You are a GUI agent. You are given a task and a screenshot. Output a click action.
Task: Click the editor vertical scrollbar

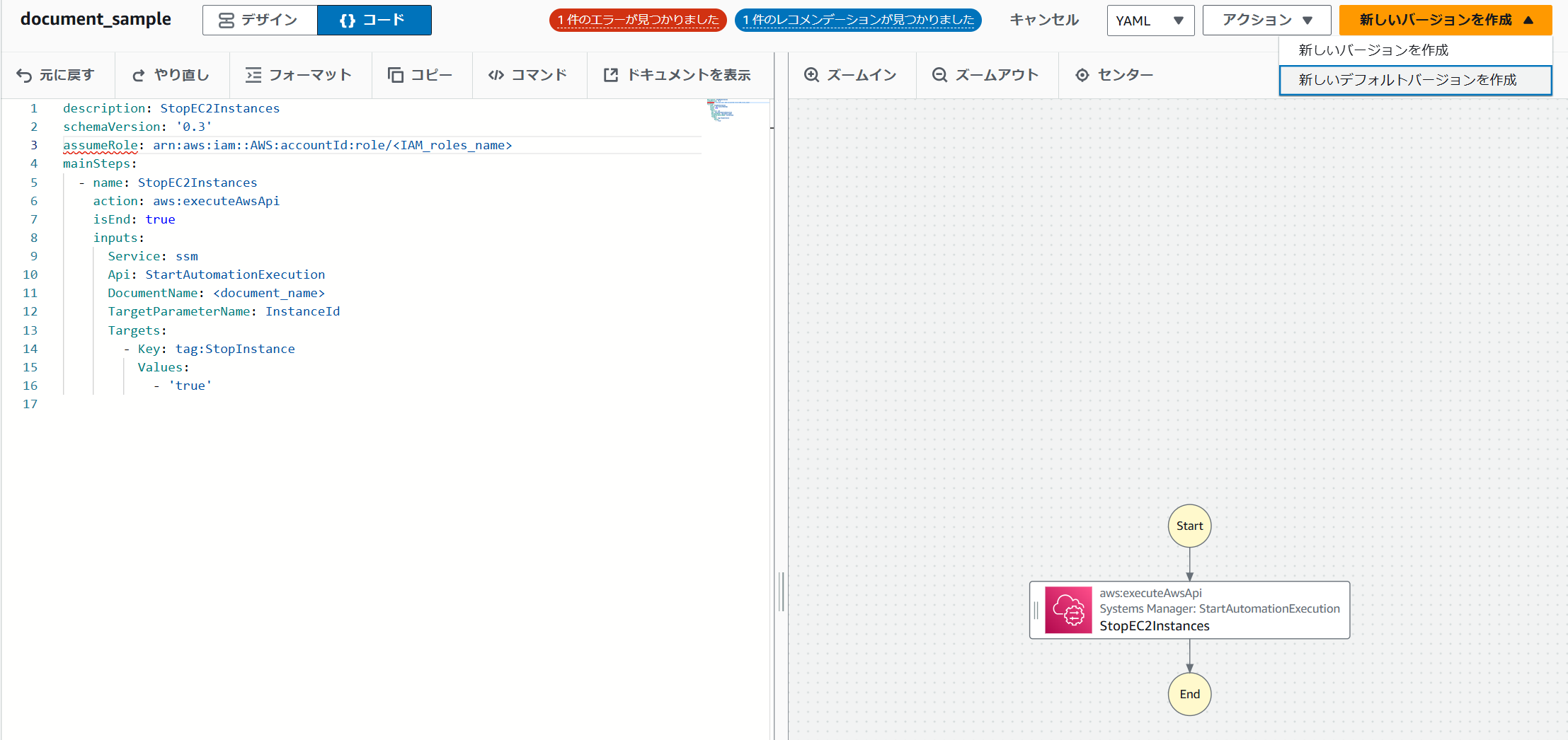(x=772, y=419)
